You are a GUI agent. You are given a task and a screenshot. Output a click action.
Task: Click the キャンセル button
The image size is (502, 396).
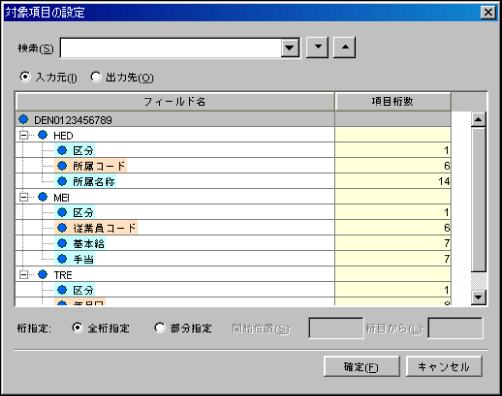[444, 367]
